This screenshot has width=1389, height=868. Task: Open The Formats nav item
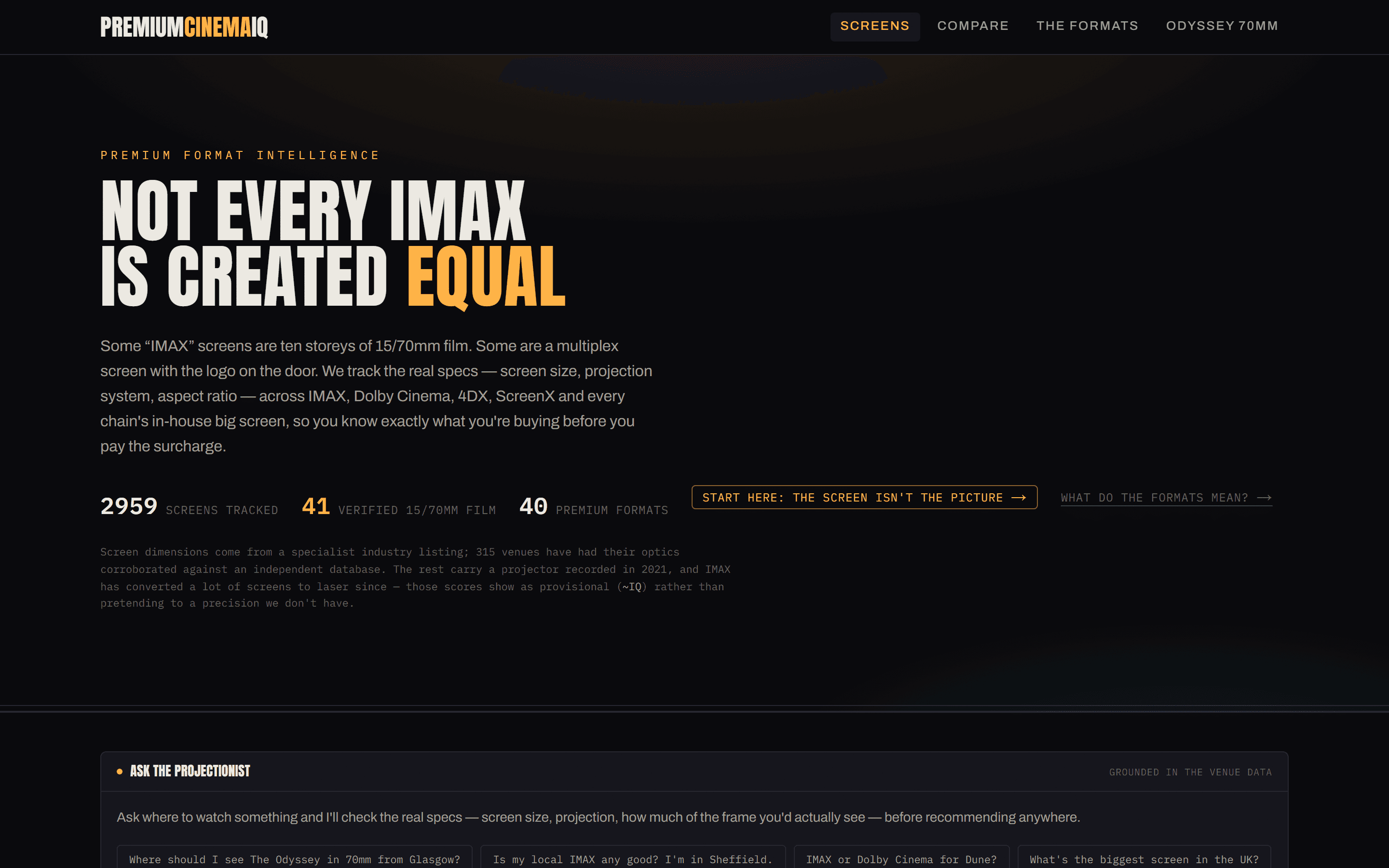click(1087, 27)
